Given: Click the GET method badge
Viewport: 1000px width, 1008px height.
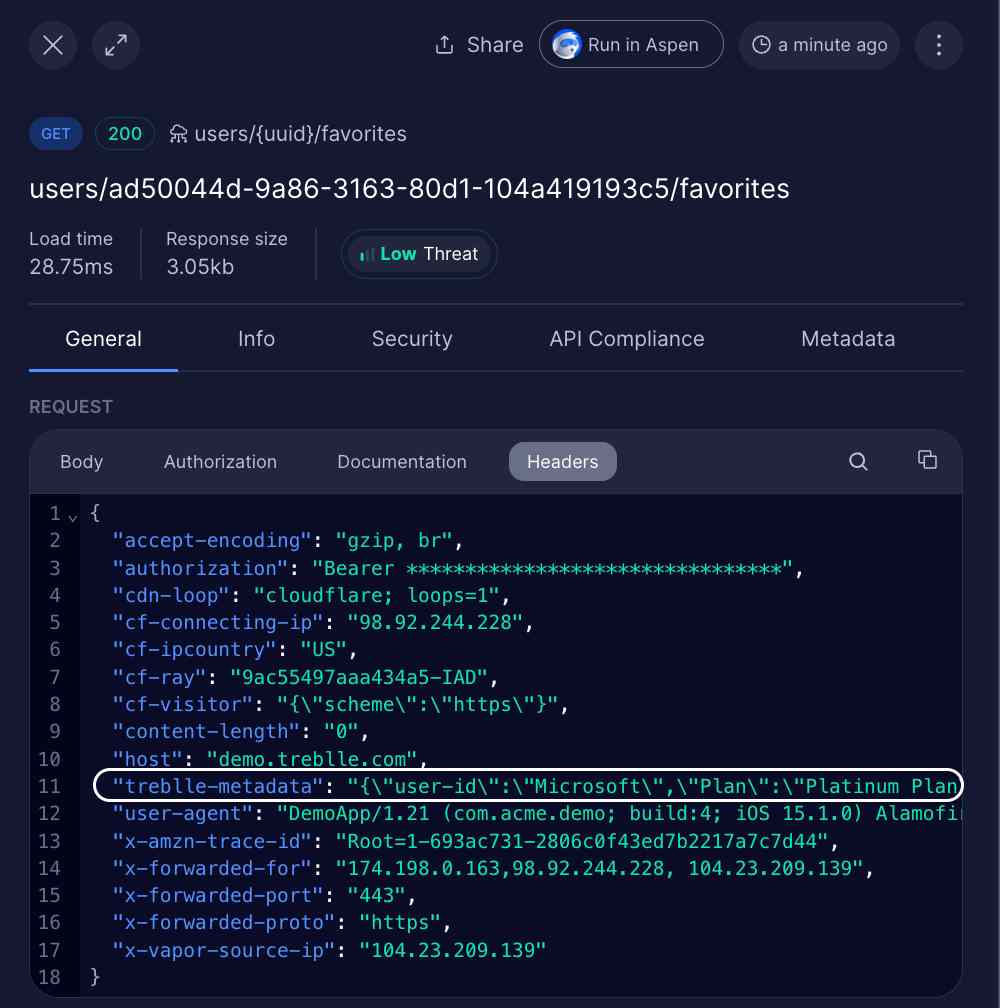Looking at the screenshot, I should 55,133.
